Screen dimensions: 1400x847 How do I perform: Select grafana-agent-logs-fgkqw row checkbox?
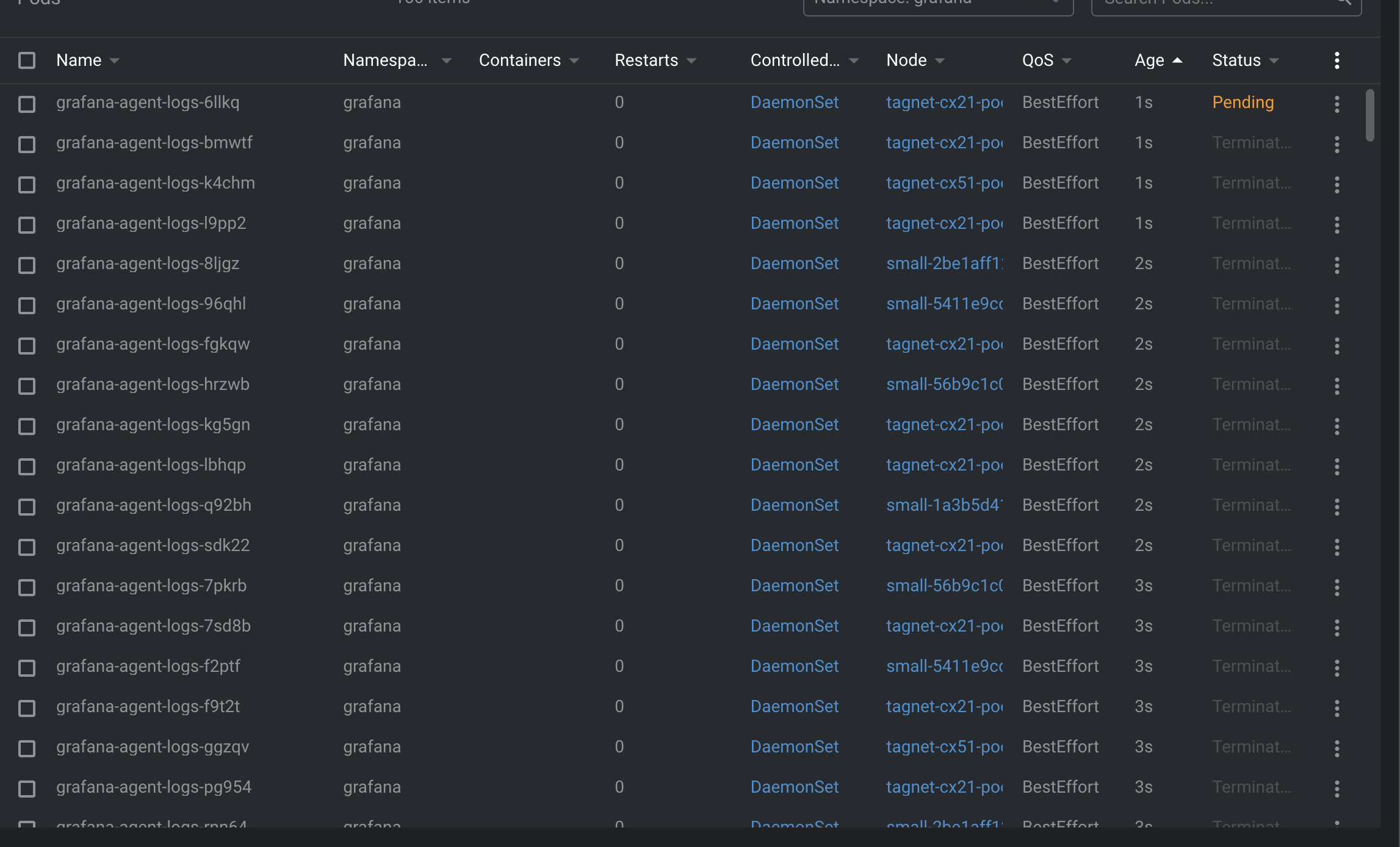pyautogui.click(x=27, y=345)
